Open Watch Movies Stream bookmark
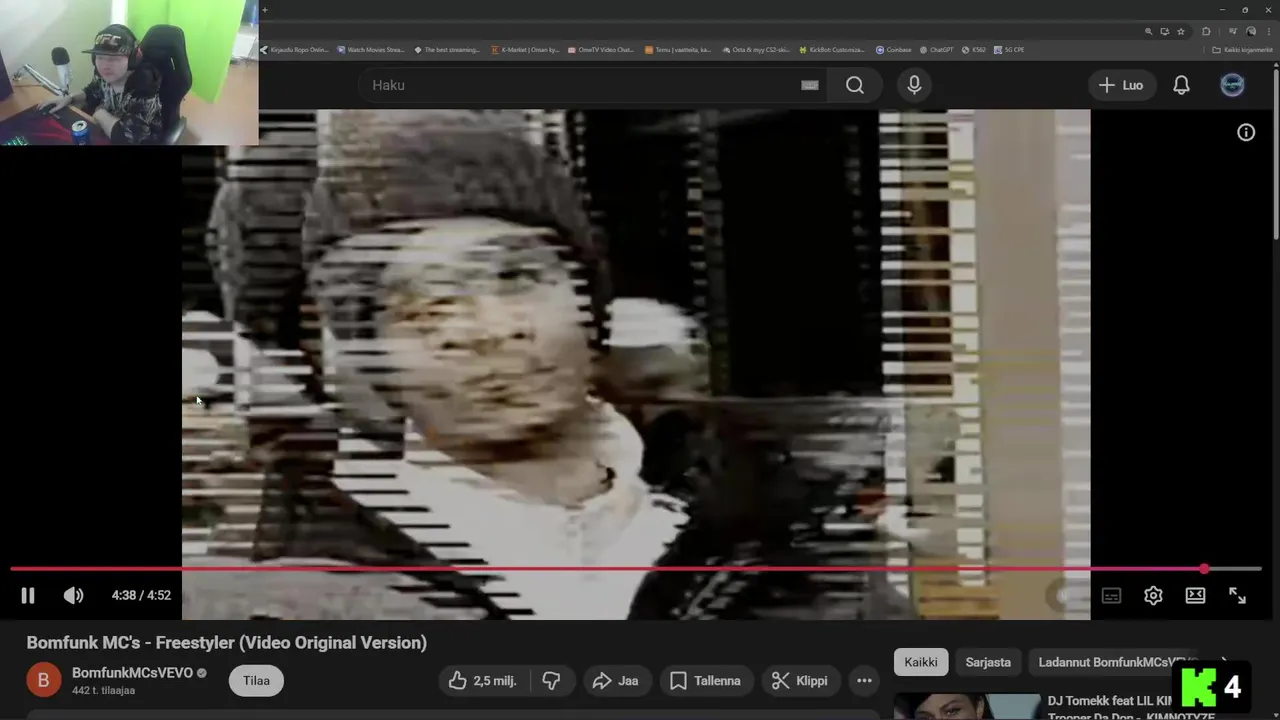The width and height of the screenshot is (1280, 720). [x=370, y=49]
